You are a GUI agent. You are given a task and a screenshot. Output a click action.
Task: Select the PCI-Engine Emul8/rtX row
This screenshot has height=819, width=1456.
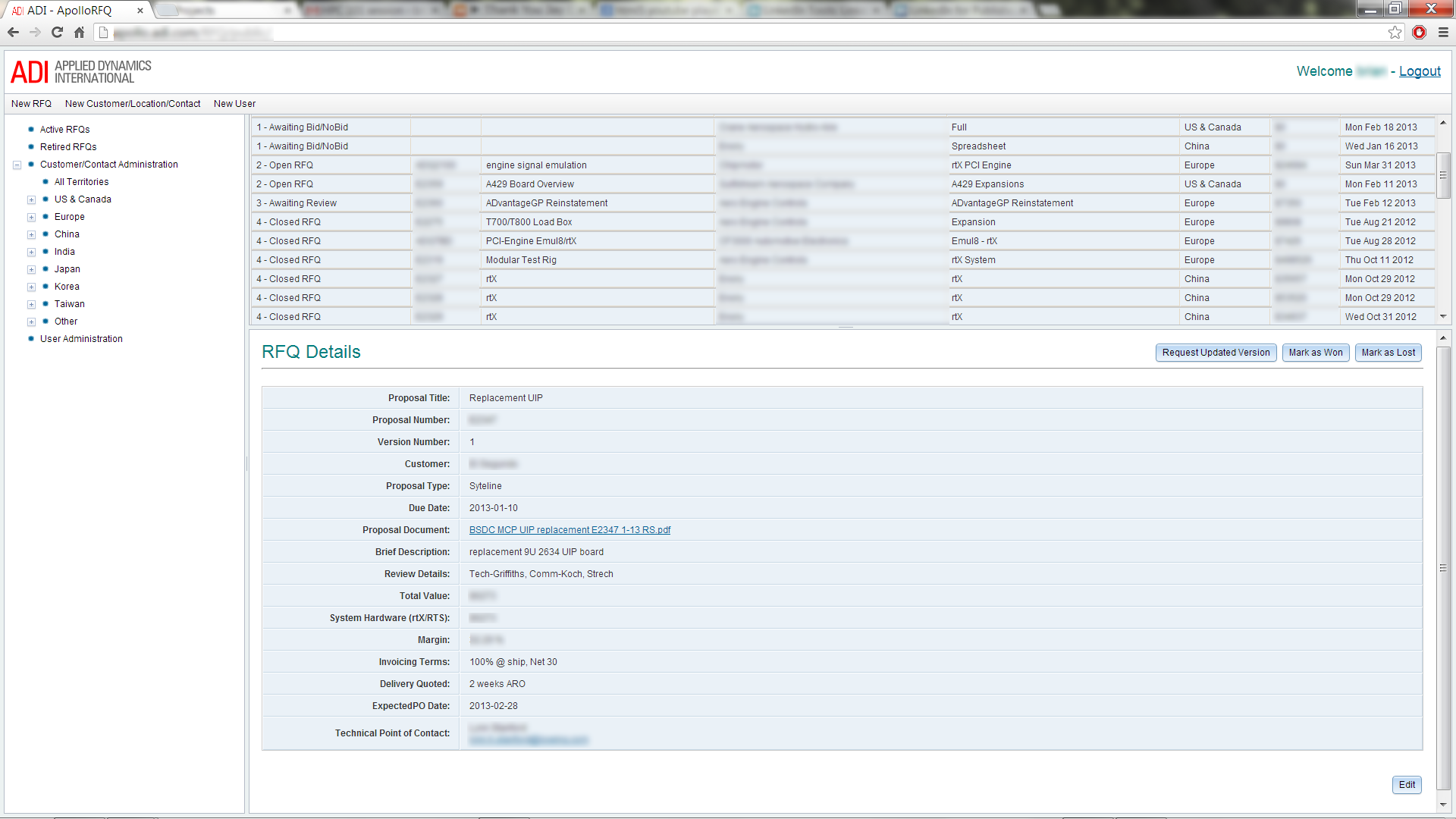[842, 241]
